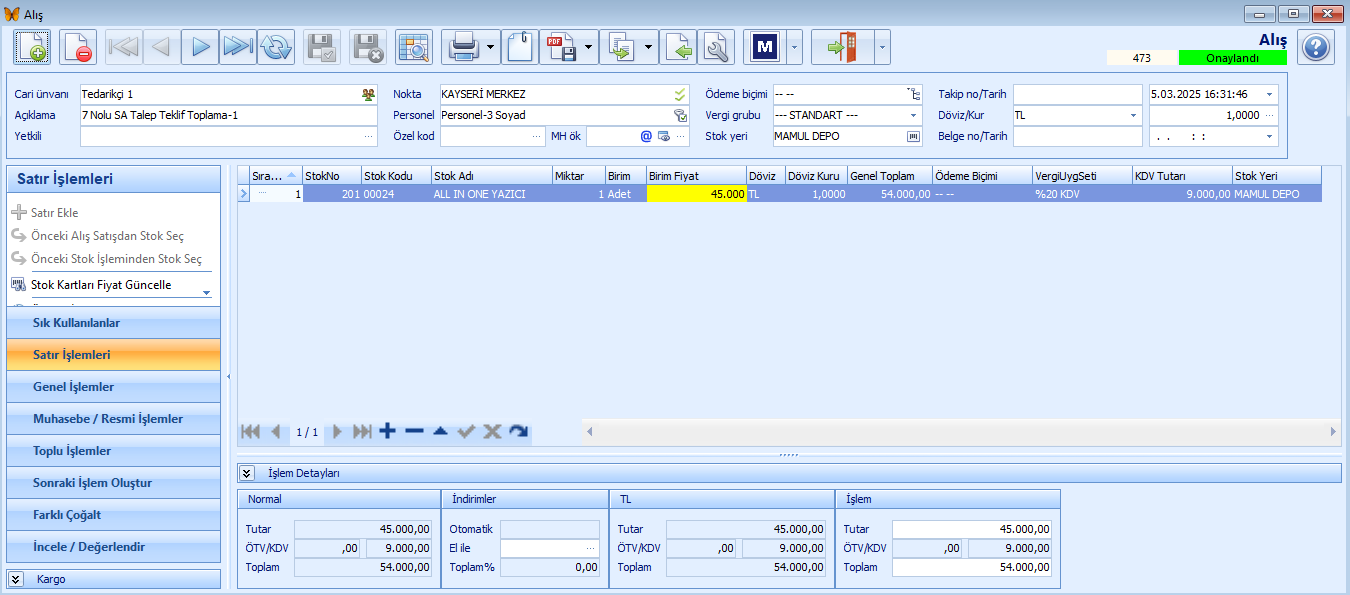Click the save floppy icon with checkmark
Image resolution: width=1350 pixels, height=595 pixels.
click(x=322, y=47)
